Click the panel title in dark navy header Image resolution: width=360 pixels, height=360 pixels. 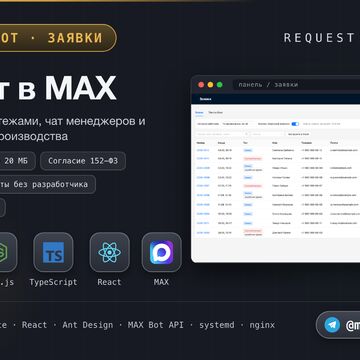point(206,99)
